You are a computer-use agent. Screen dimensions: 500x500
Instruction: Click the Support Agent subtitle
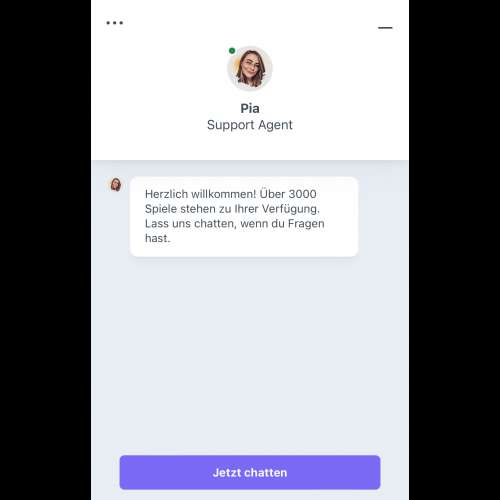coord(250,125)
